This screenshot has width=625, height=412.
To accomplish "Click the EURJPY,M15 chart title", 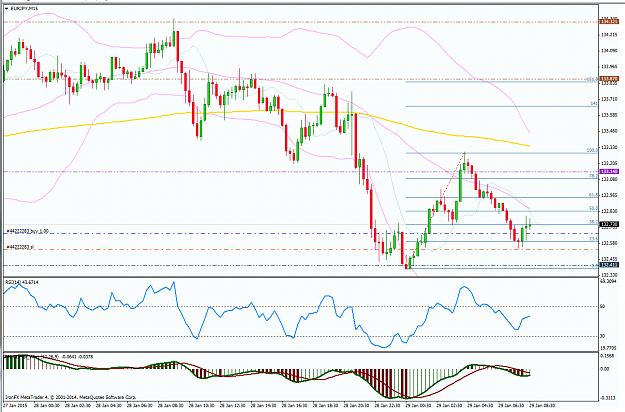I will pos(22,8).
